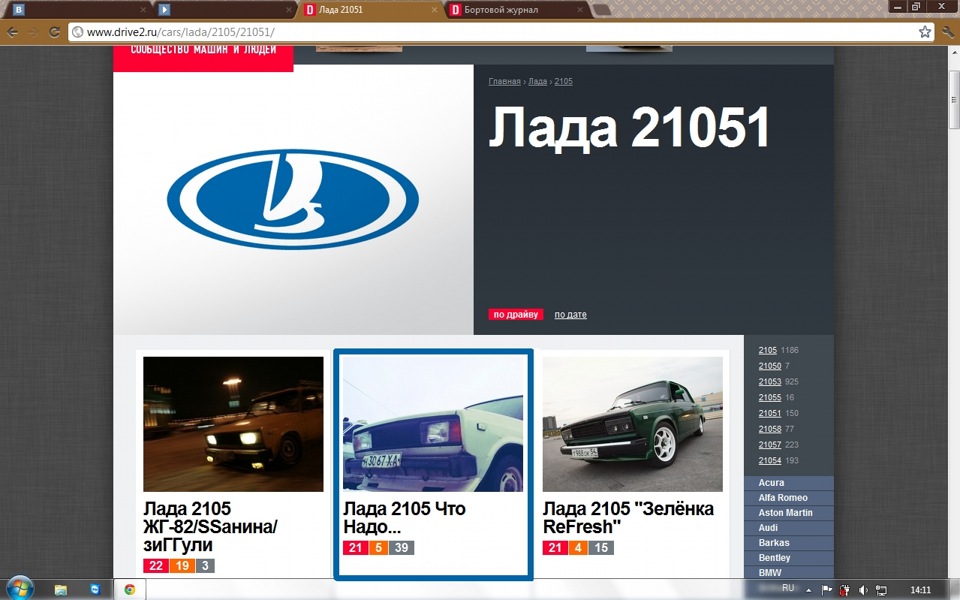Close the 'Бортовой журнал' tab

coord(579,10)
